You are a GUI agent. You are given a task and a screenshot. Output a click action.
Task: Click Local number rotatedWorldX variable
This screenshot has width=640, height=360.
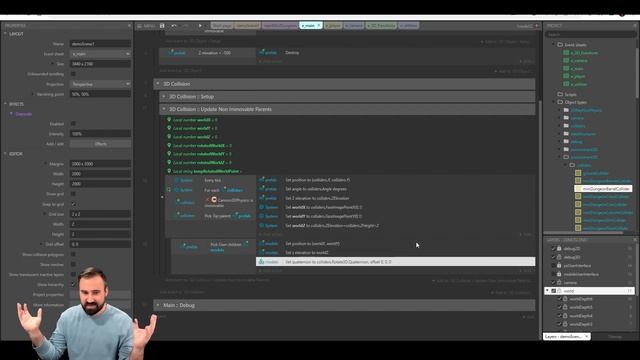pyautogui.click(x=202, y=146)
